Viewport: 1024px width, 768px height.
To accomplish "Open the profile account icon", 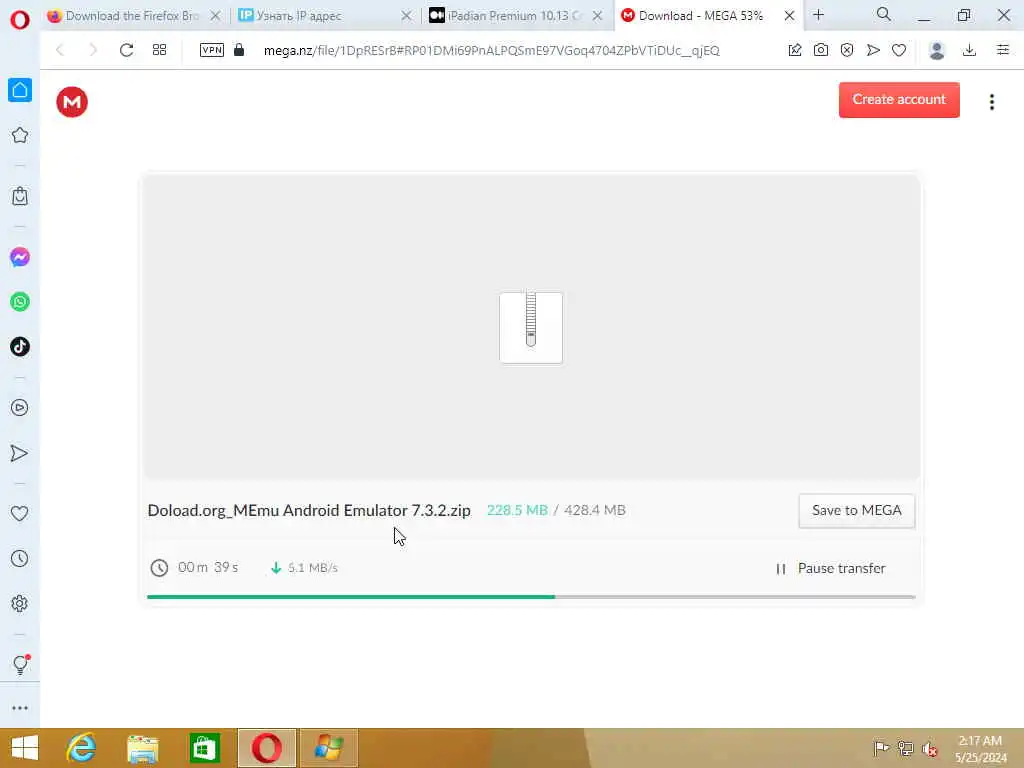I will 937,50.
